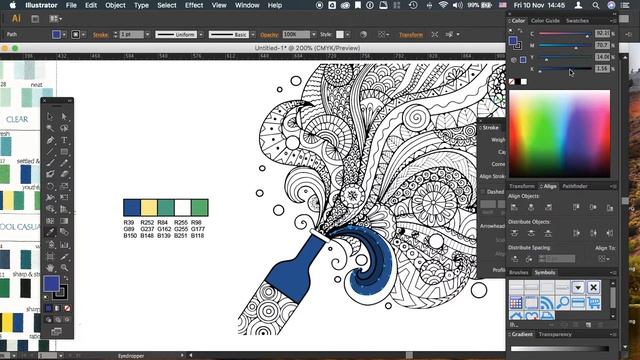Open the graphic Style dropdown

[347, 35]
